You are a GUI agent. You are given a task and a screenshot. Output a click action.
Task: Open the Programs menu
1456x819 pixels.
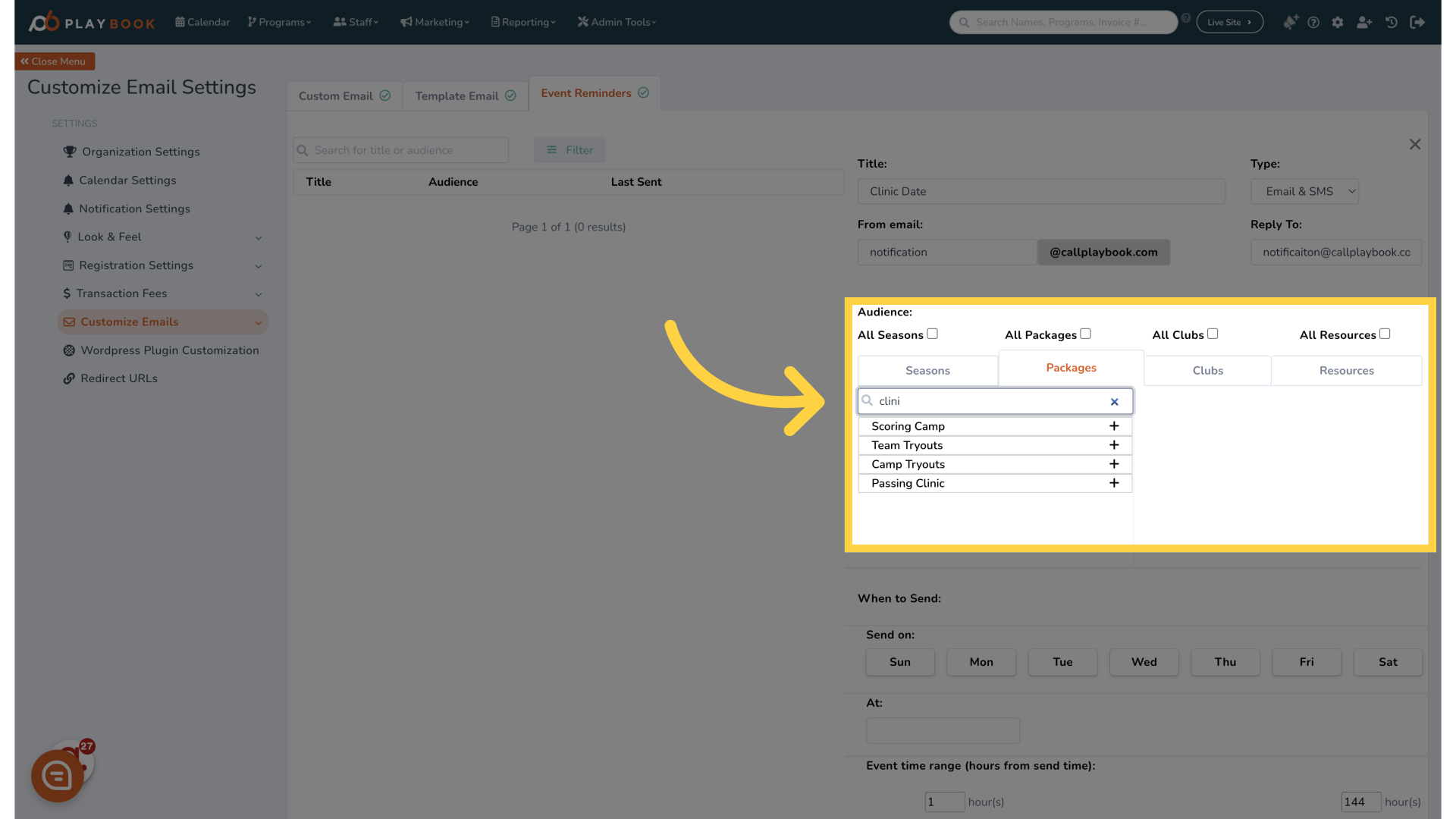(279, 22)
